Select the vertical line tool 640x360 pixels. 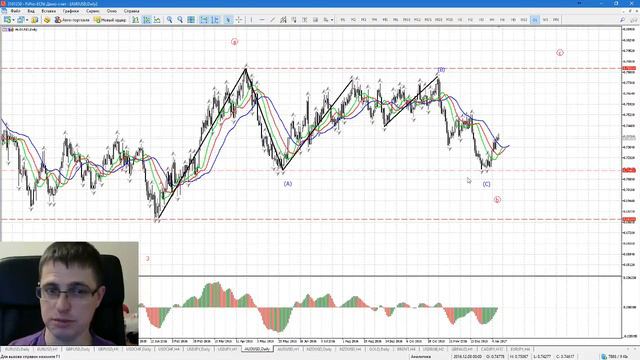coord(251,20)
